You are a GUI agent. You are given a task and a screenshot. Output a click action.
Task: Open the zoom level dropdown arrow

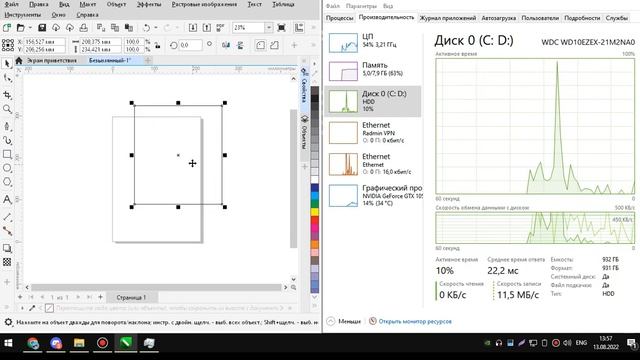pyautogui.click(x=269, y=28)
